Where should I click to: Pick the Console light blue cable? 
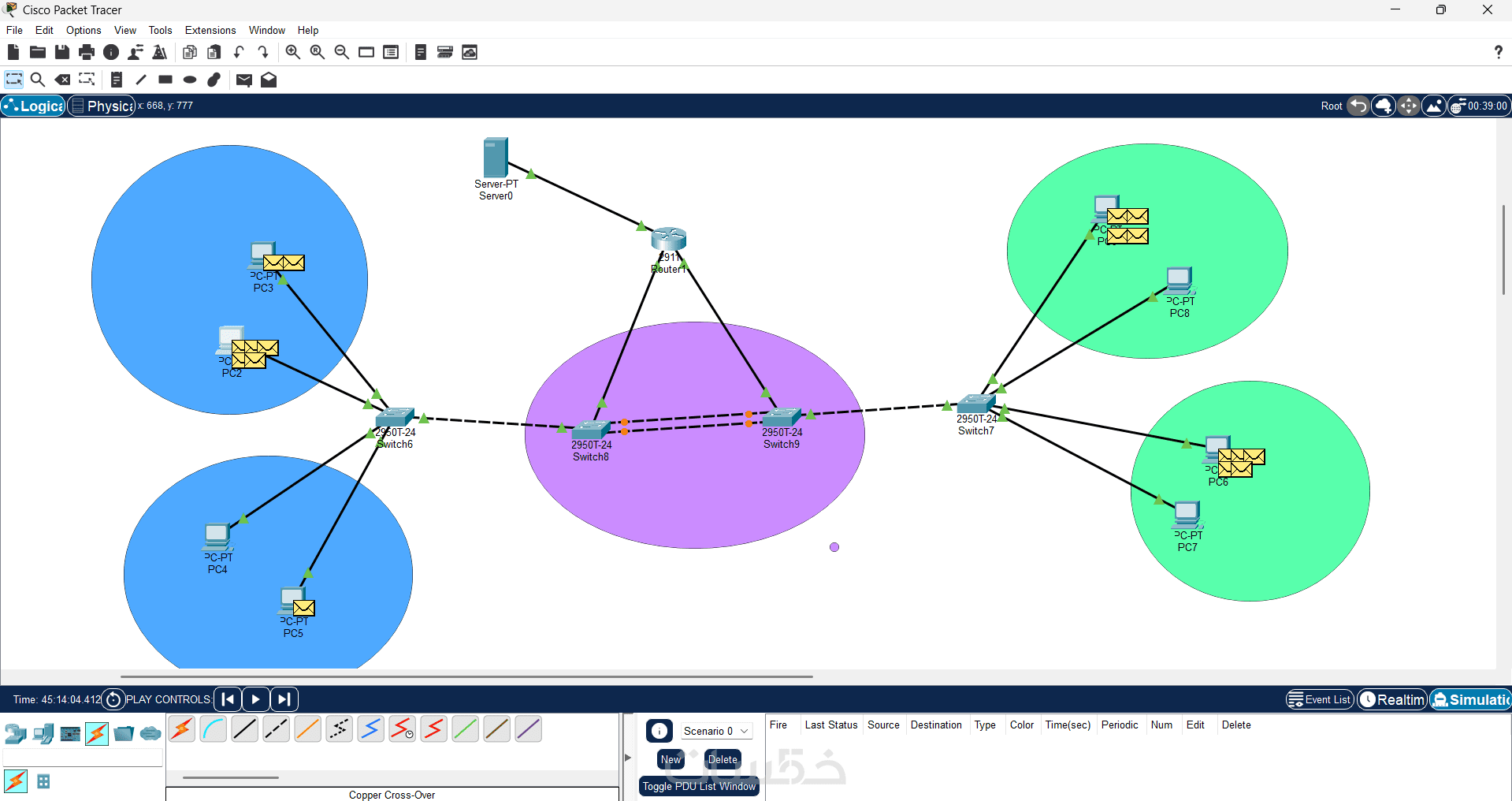pyautogui.click(x=214, y=729)
